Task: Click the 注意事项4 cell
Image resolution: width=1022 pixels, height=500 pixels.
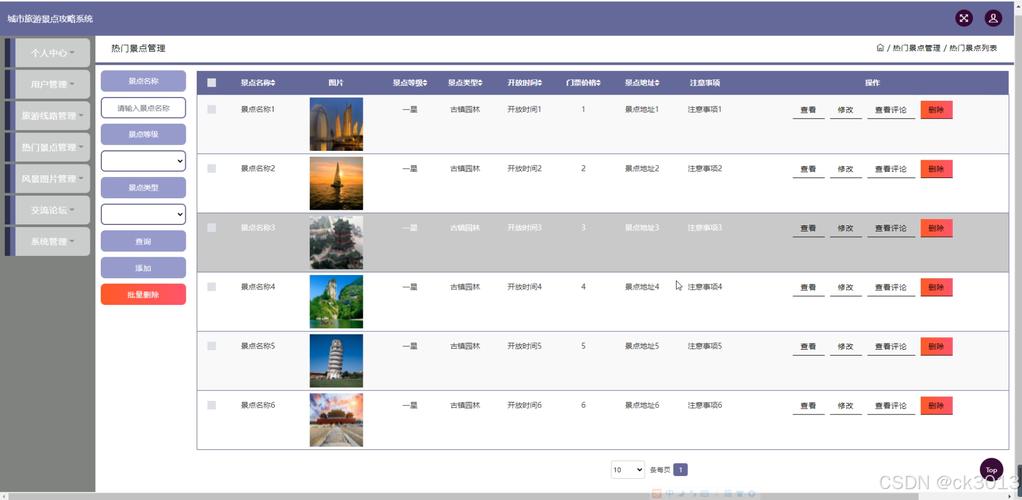Action: (705, 287)
